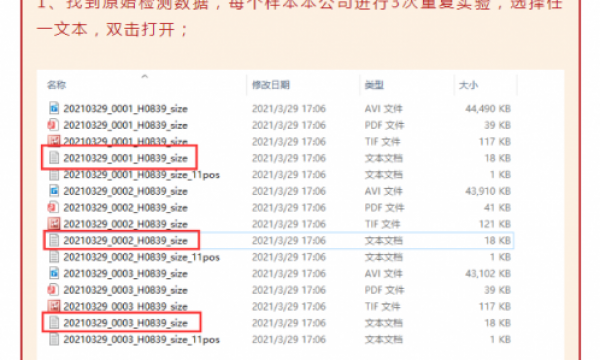
Task: Select the 20210329_0001_H0839_size TIF file name
Action: 126,142
